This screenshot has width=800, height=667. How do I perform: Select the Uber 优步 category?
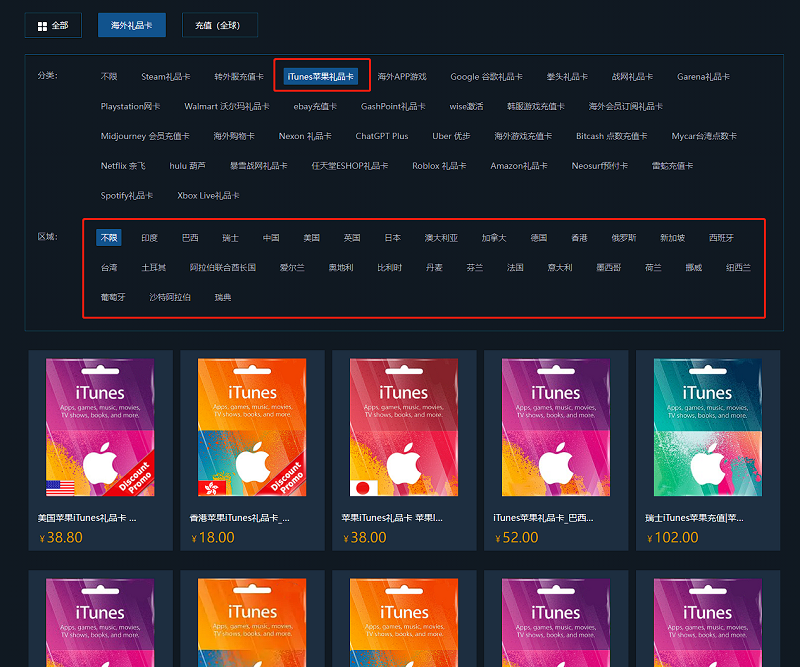pos(451,136)
